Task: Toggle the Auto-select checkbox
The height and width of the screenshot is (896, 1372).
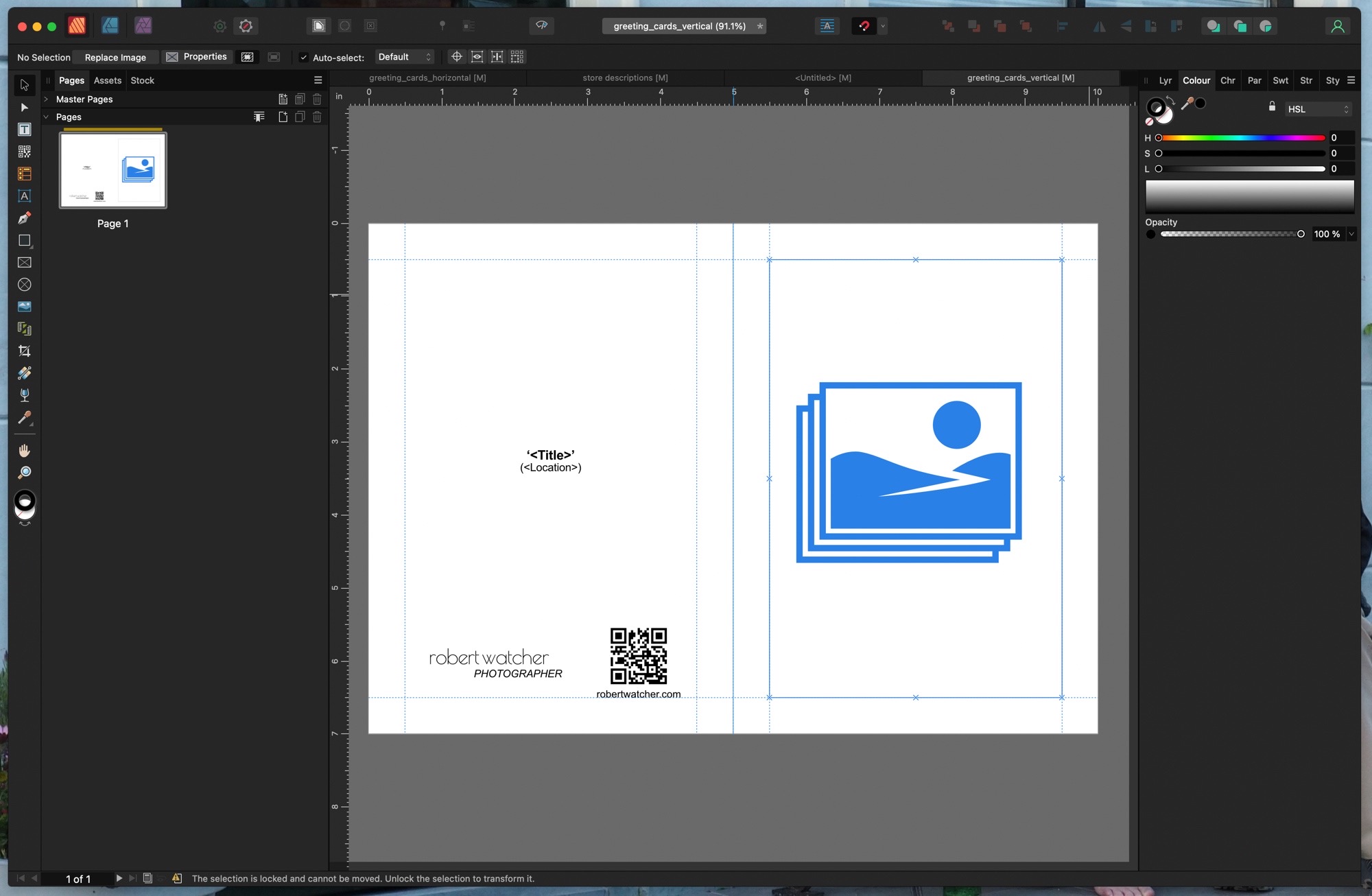Action: click(x=303, y=58)
